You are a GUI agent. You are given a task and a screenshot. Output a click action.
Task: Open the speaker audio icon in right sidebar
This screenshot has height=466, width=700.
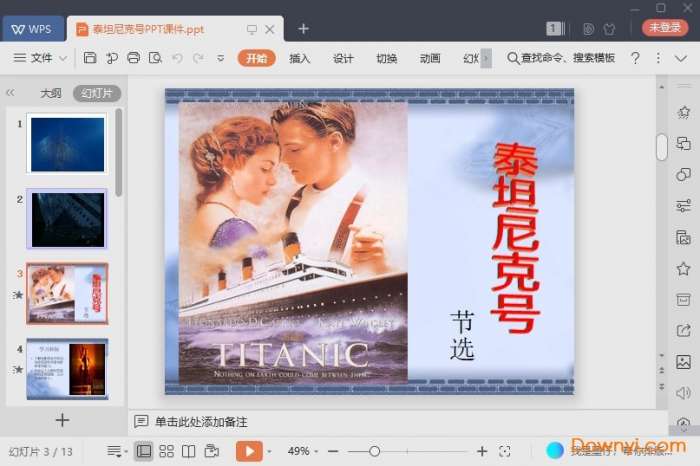(683, 393)
